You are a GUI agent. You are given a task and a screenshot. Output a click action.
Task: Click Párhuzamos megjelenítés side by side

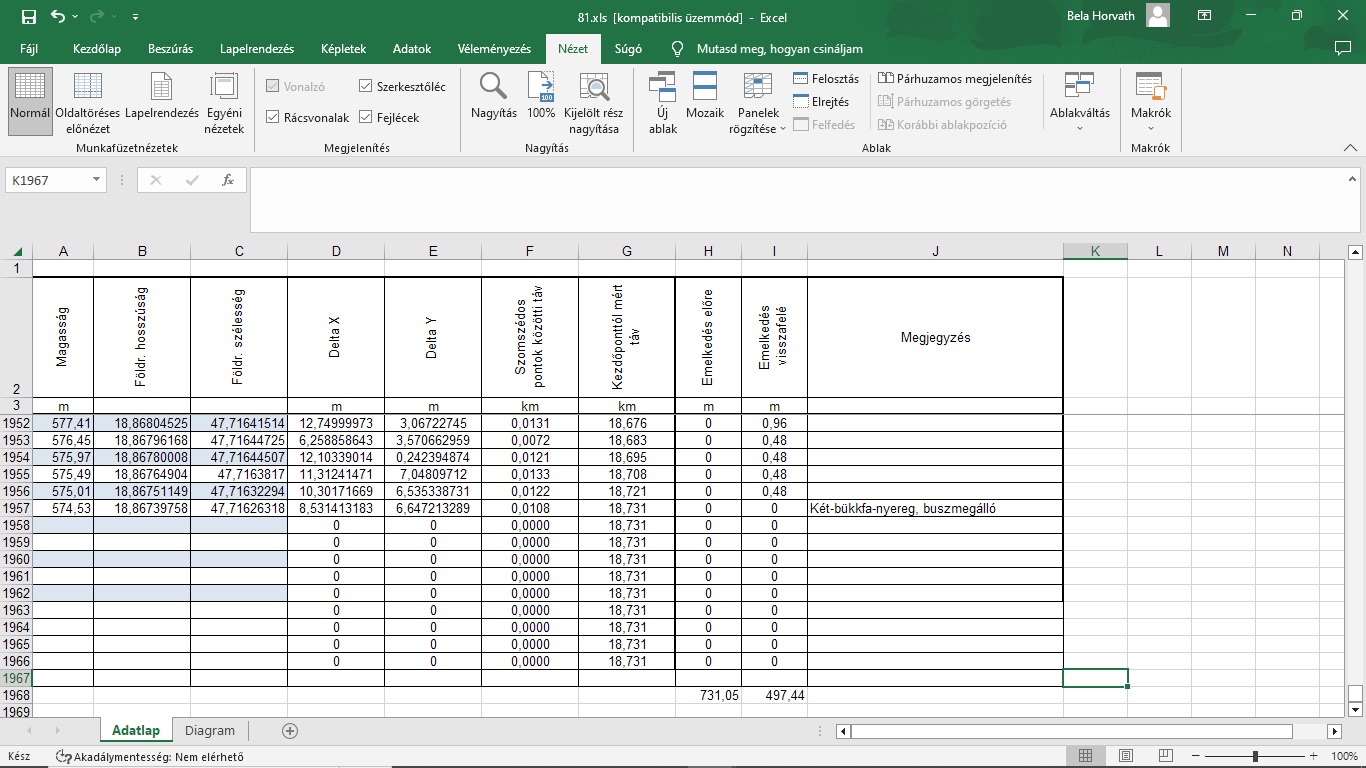point(955,79)
